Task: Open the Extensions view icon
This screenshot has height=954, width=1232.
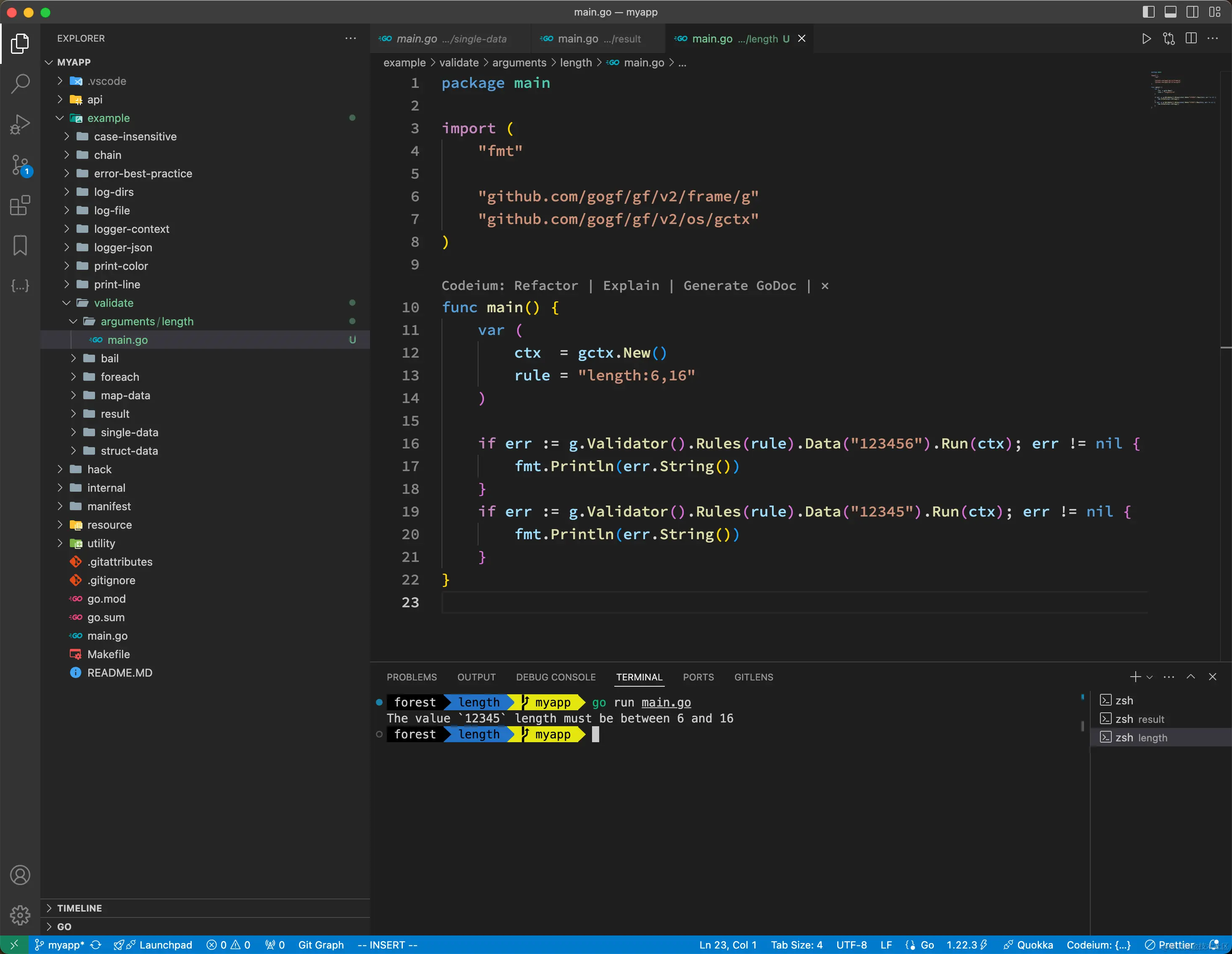Action: point(20,206)
